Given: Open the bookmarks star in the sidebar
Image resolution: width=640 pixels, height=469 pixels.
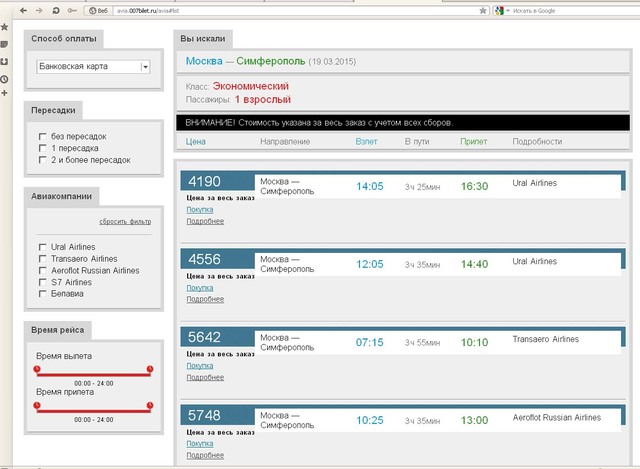Looking at the screenshot, I should (x=4, y=27).
